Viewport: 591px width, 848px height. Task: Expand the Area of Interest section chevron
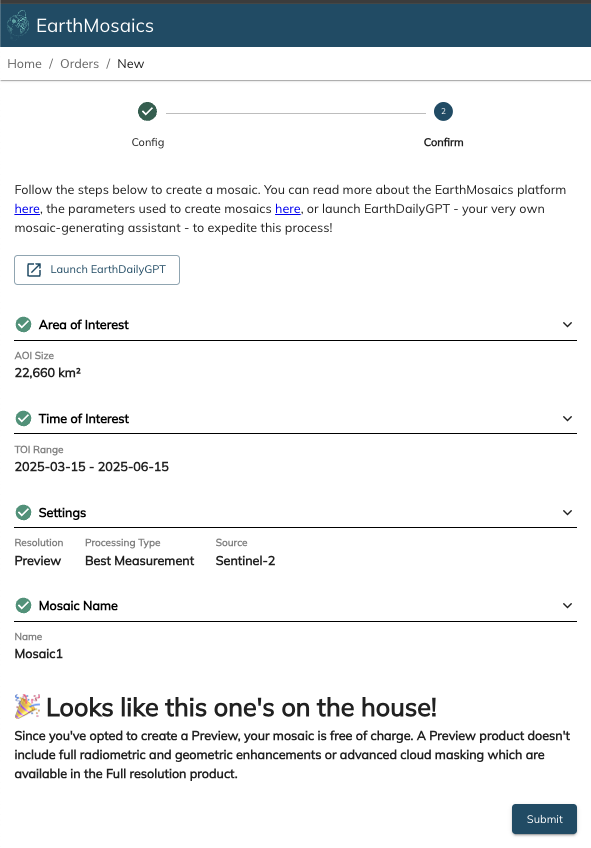point(567,324)
